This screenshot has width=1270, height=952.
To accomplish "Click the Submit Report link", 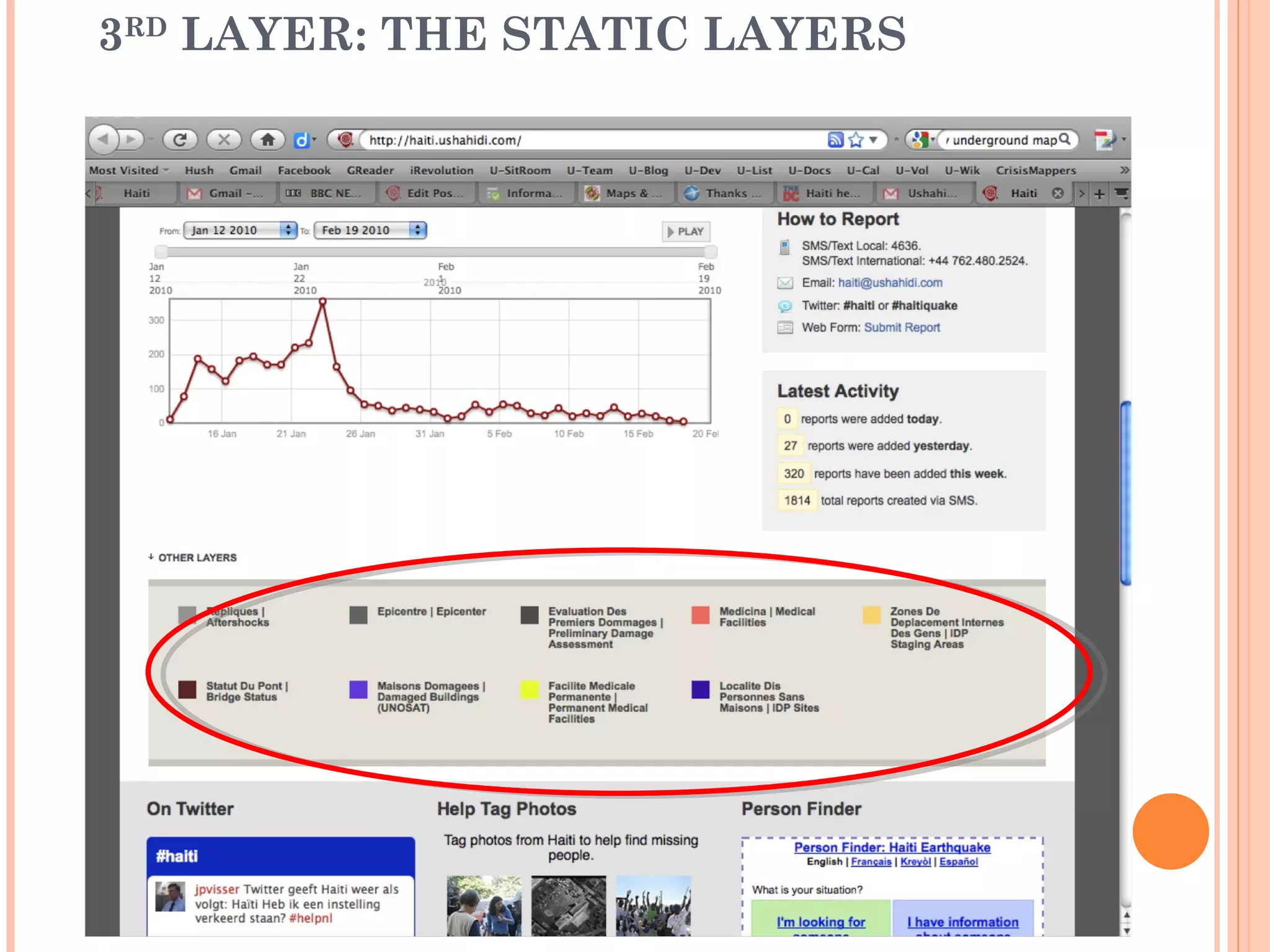I will pyautogui.click(x=902, y=327).
